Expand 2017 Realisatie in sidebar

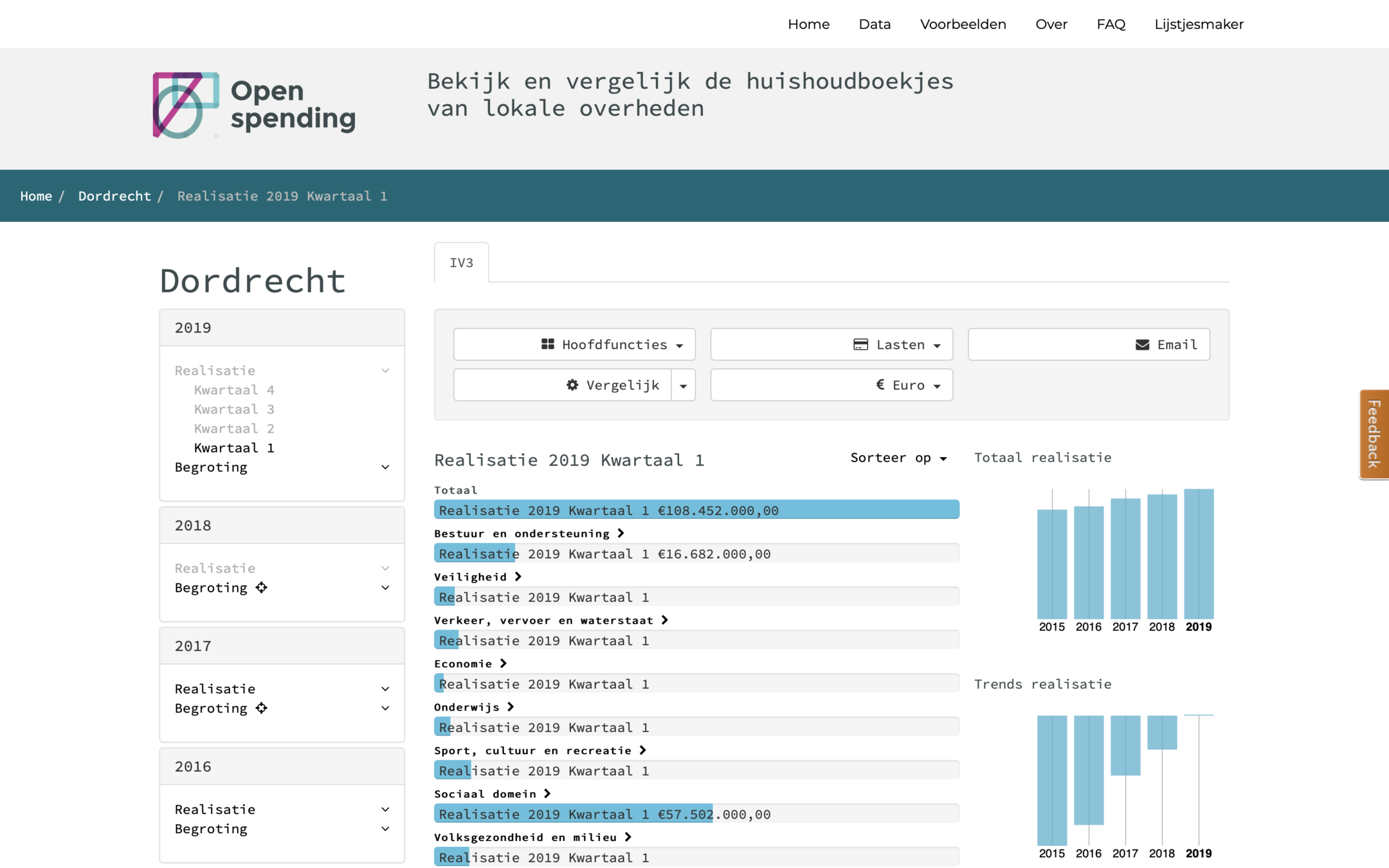[385, 689]
